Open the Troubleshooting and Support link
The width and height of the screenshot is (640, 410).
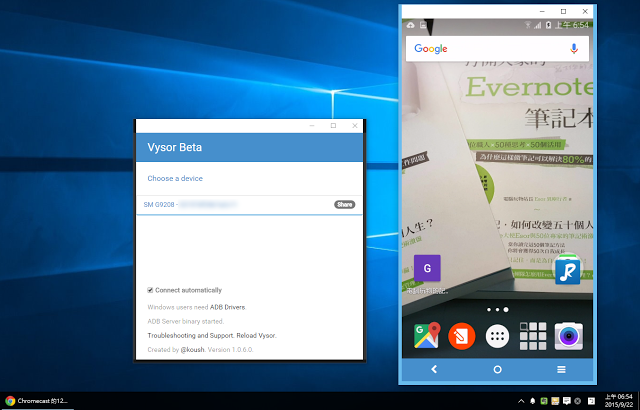191,335
